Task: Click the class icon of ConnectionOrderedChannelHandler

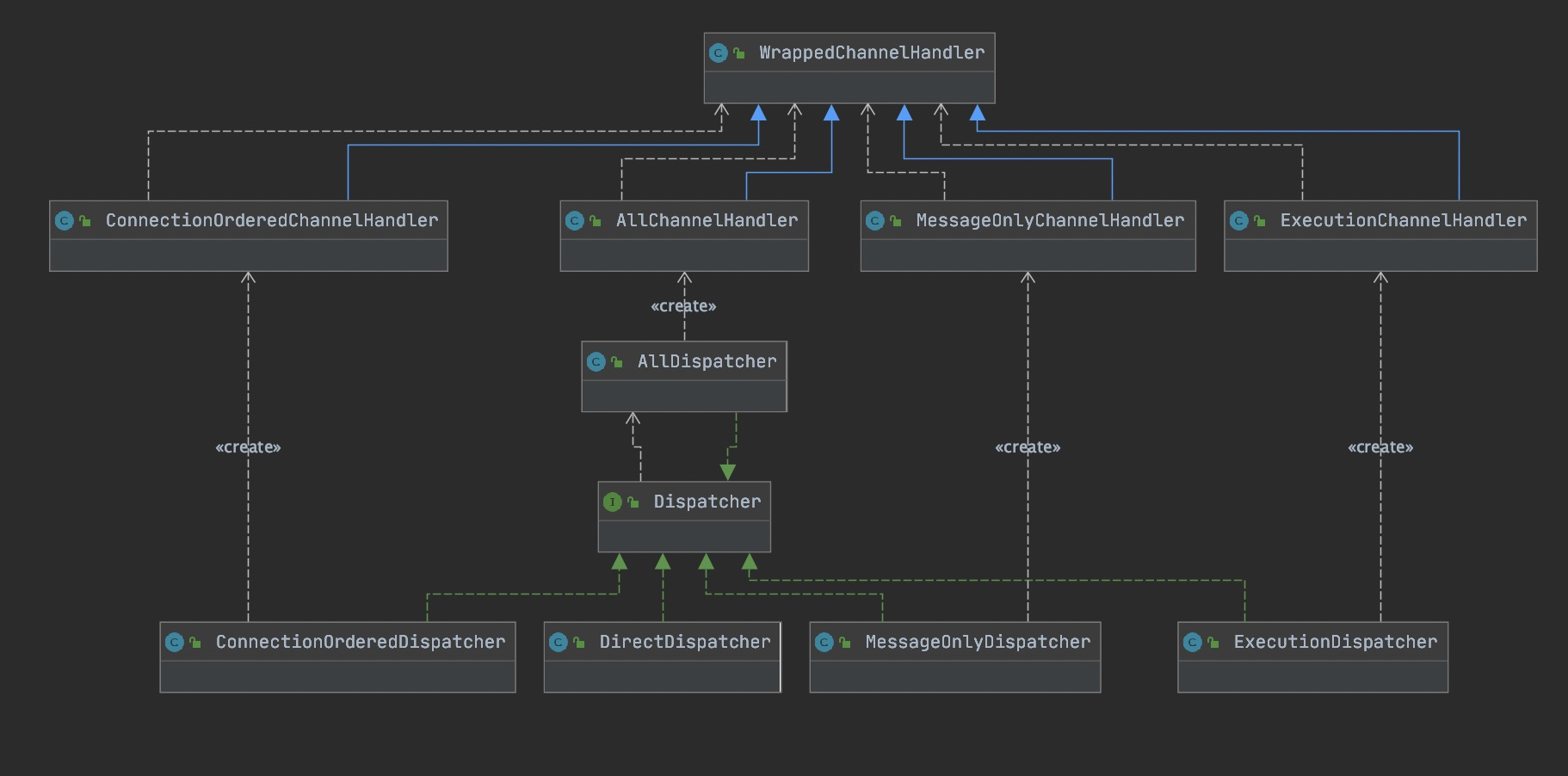Action: (64, 221)
